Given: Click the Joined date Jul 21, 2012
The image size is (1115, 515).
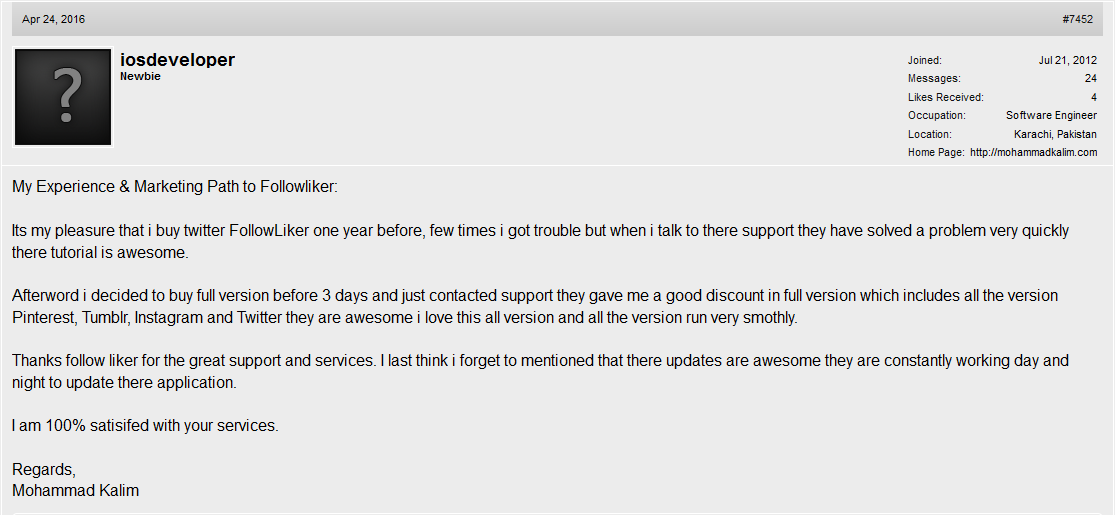Looking at the screenshot, I should (x=1067, y=60).
